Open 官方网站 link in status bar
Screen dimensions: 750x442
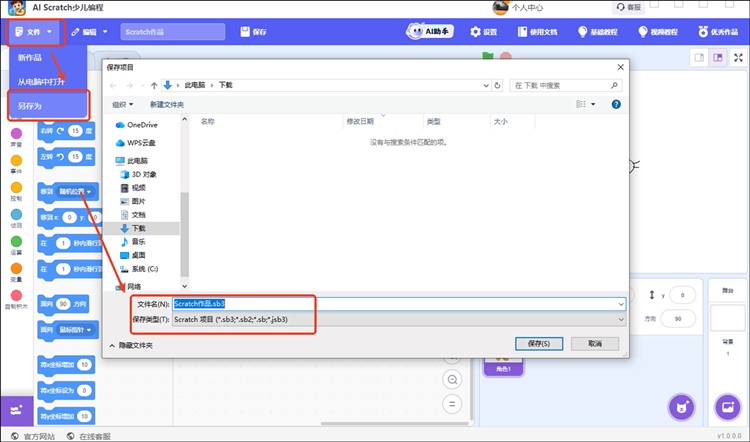pyautogui.click(x=33, y=436)
